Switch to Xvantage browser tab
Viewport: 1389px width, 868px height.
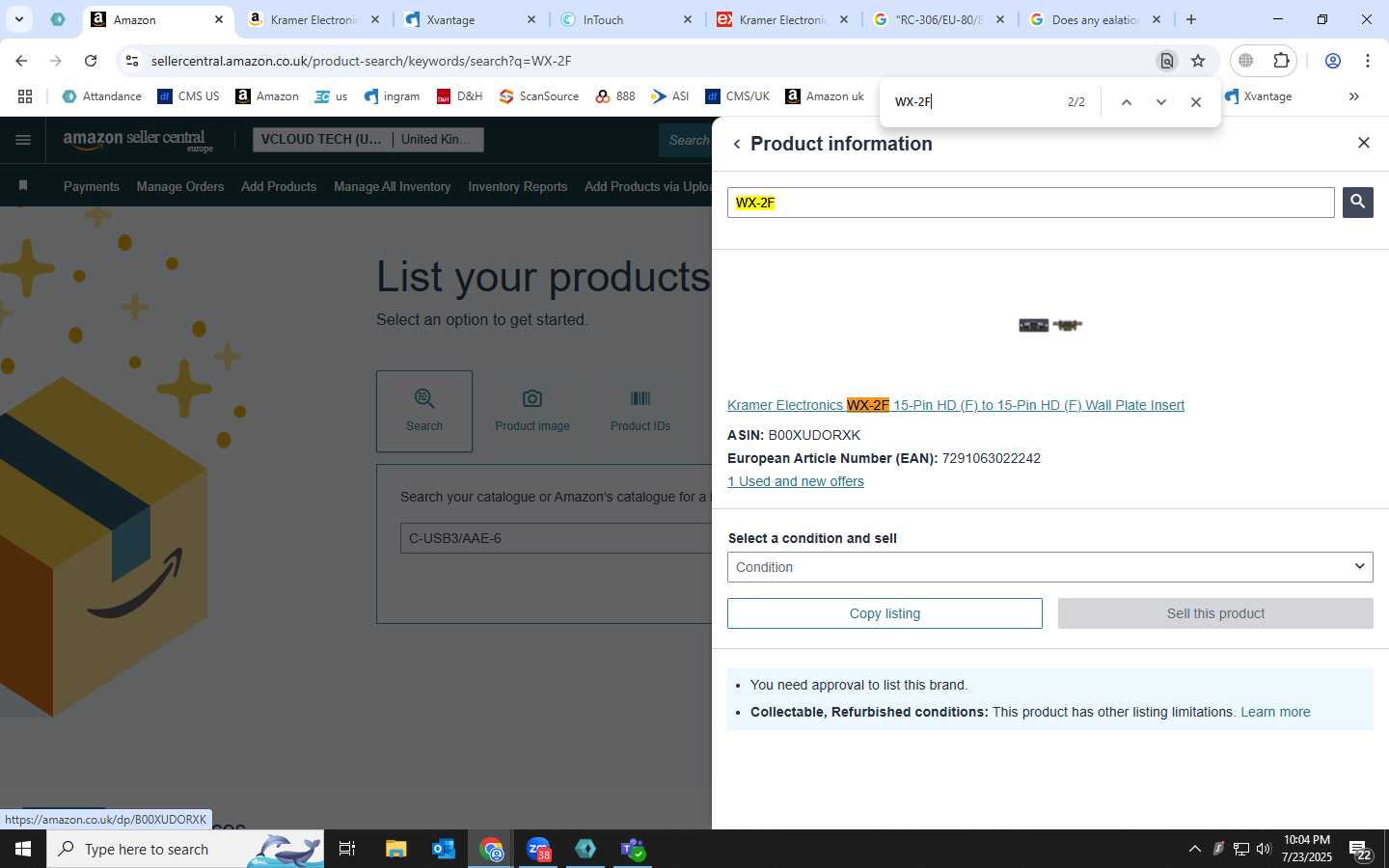pos(470,19)
